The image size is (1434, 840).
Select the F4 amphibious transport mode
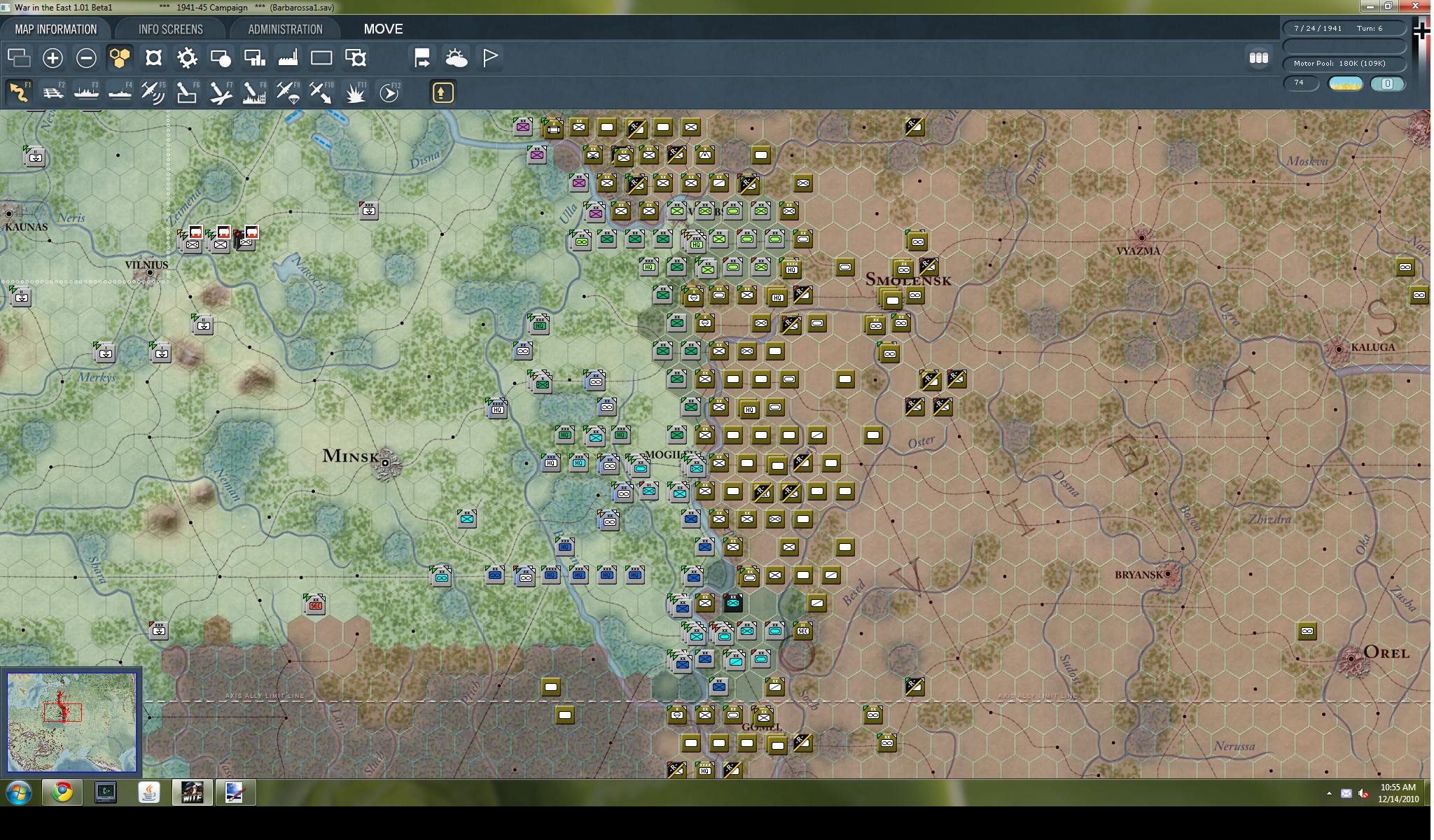coord(120,92)
